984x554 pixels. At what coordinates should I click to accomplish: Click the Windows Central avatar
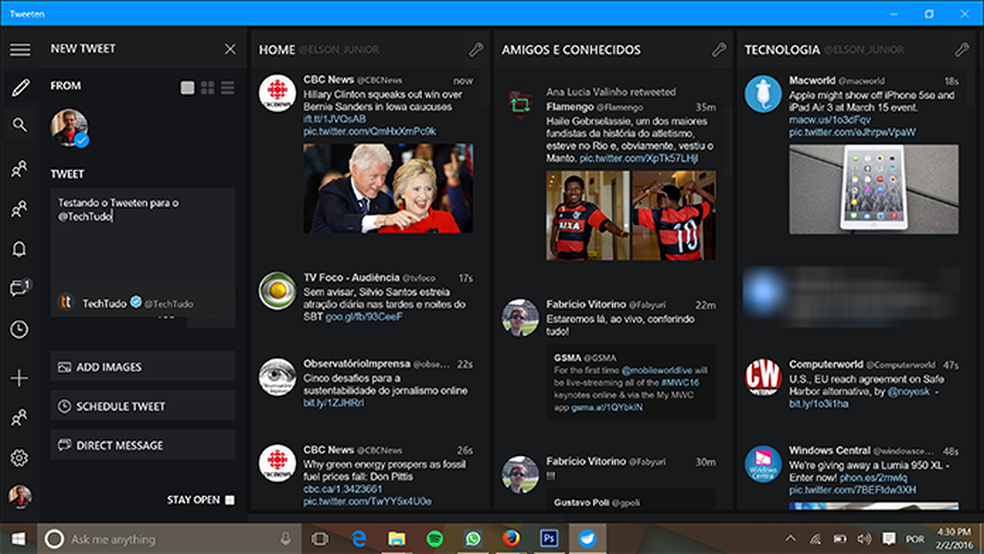763,464
